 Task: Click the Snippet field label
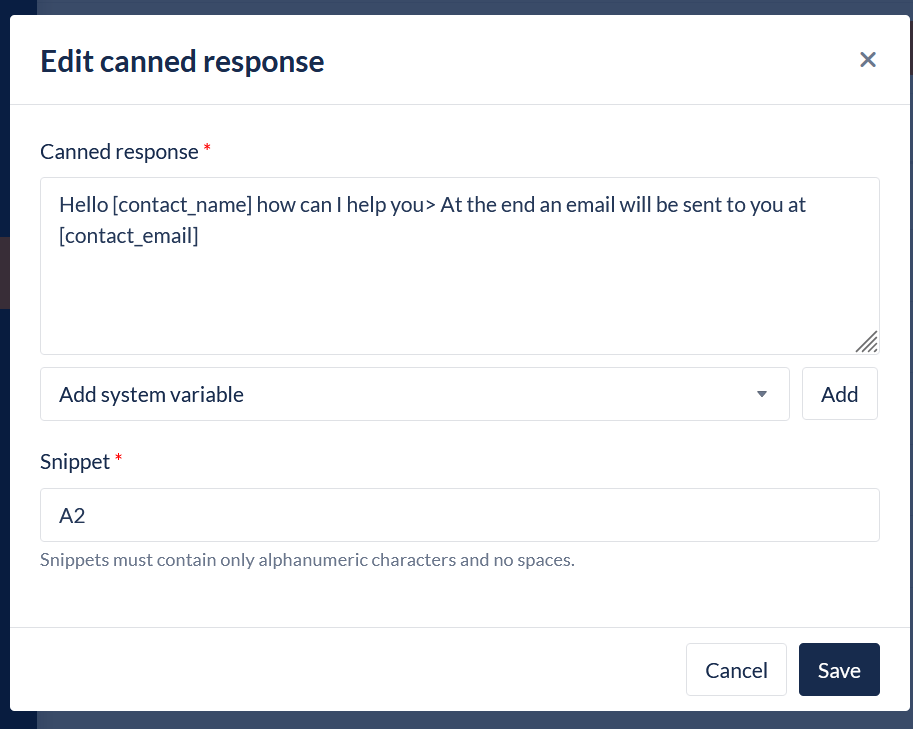(x=75, y=462)
